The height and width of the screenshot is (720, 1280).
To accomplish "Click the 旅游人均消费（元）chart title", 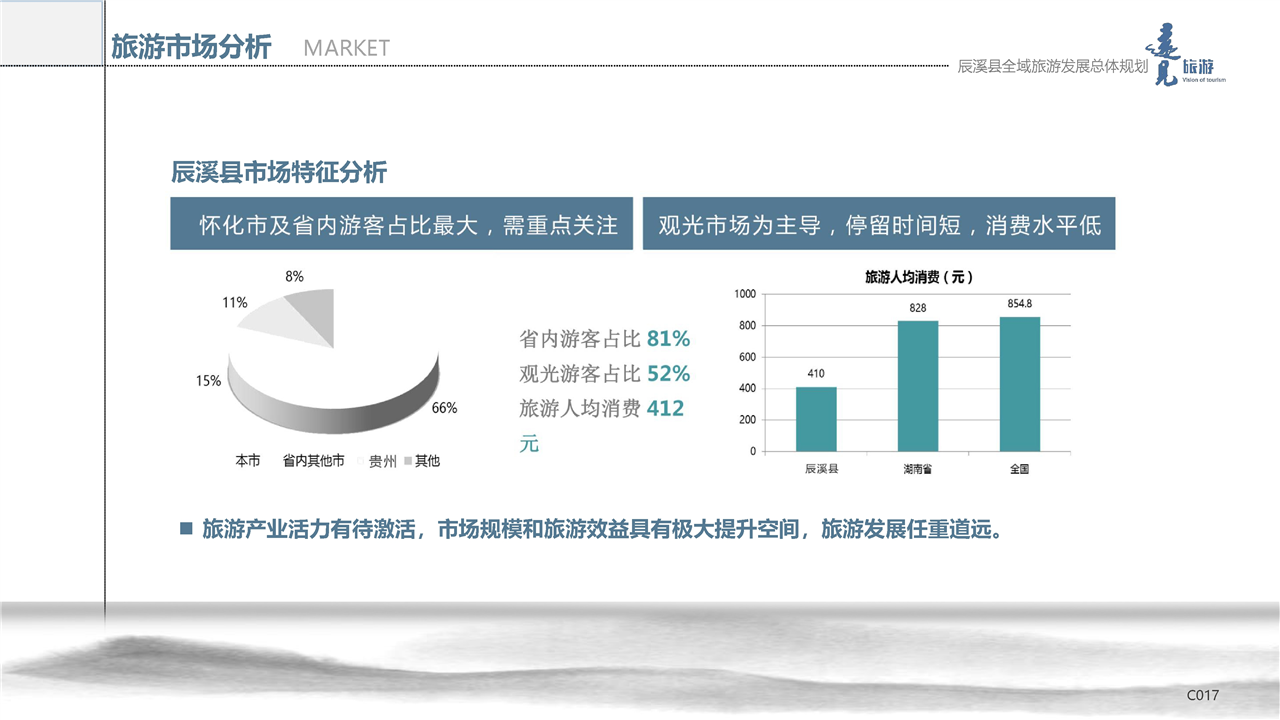I will (918, 277).
